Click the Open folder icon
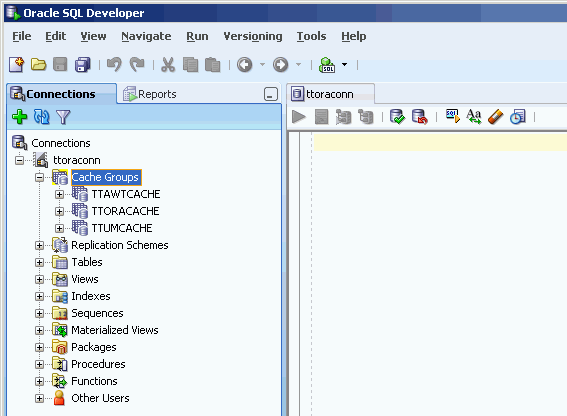This screenshot has height=416, width=567. [38, 65]
